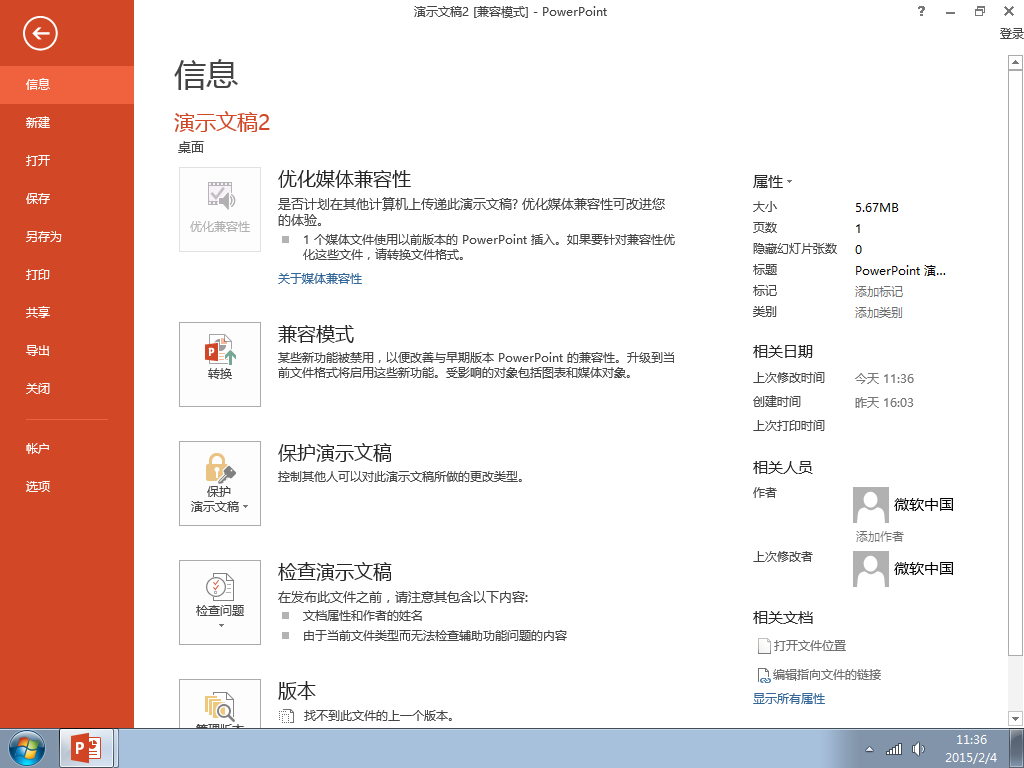This screenshot has height=768, width=1024.
Task: Click the file size value 5.67MB
Action: click(877, 208)
